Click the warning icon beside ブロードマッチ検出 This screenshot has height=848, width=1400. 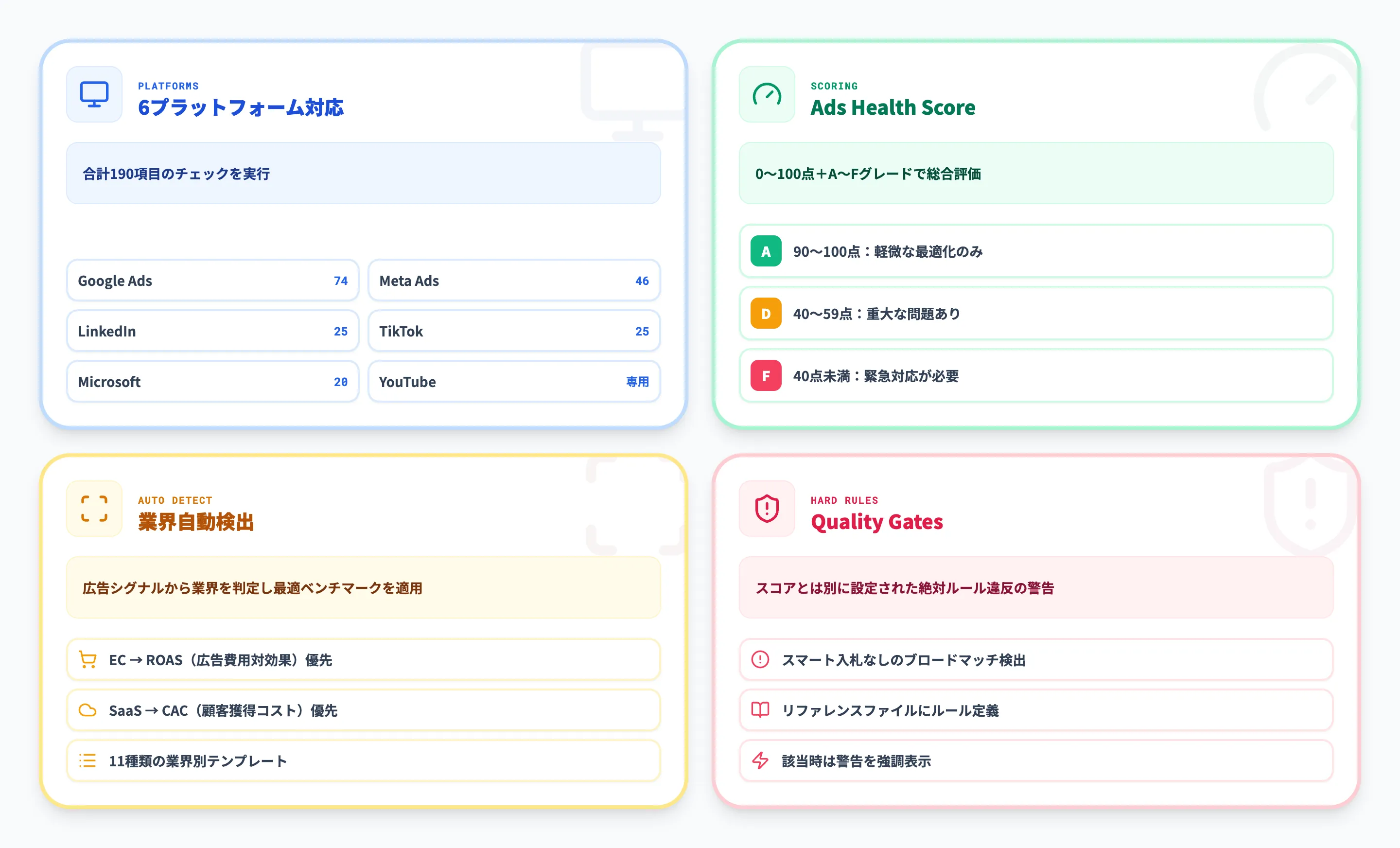click(x=759, y=659)
